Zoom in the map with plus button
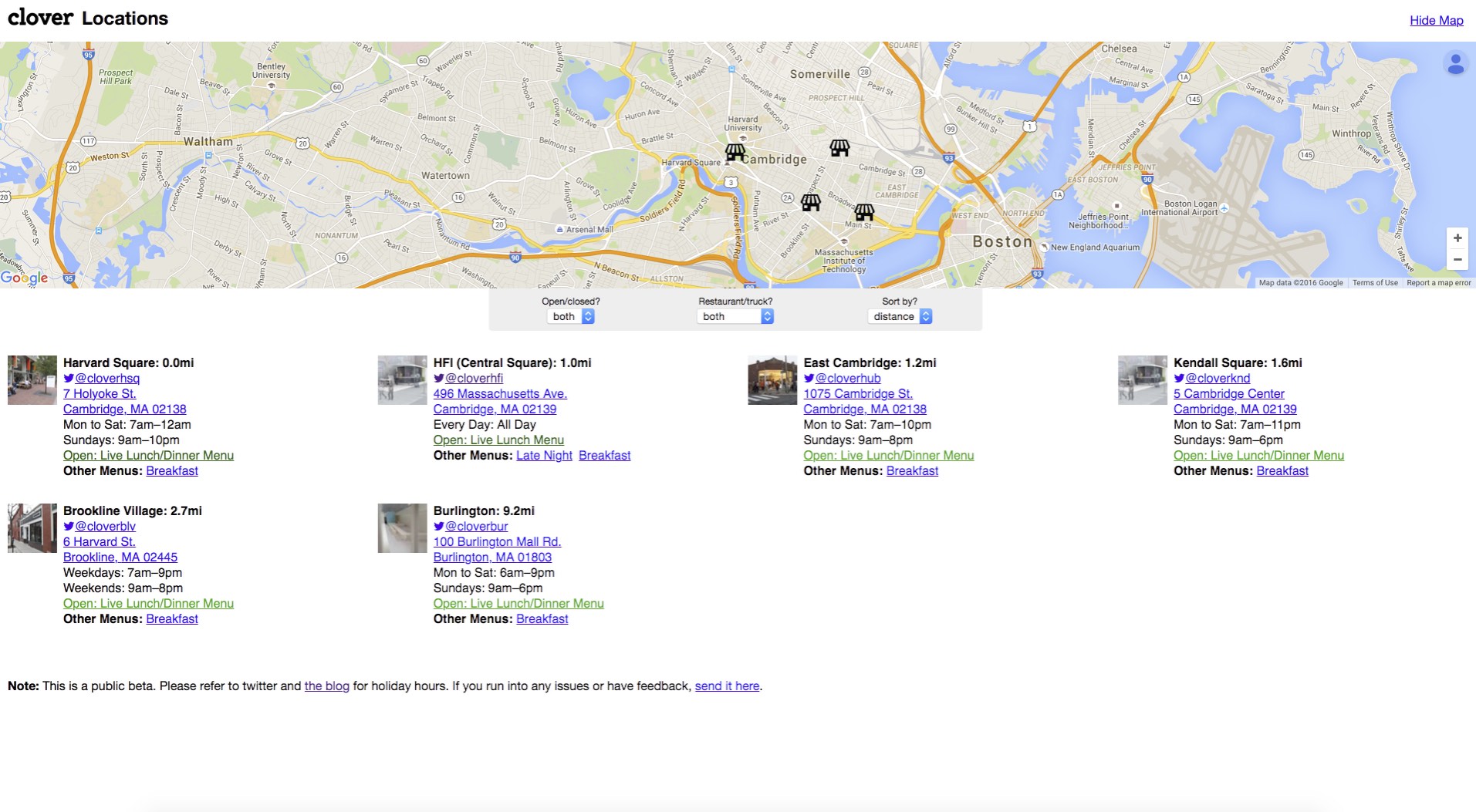 click(x=1457, y=238)
